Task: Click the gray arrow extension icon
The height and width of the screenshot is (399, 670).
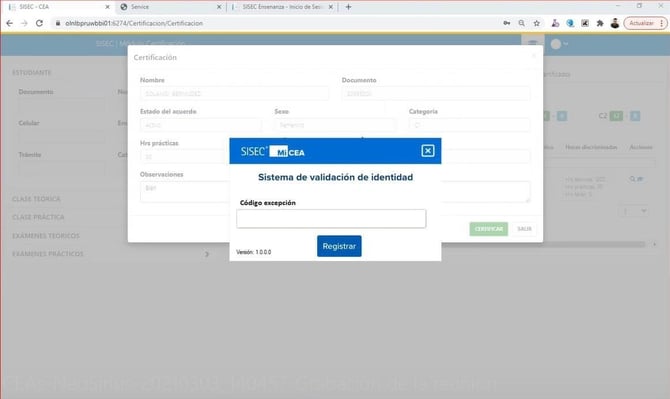Action: tap(585, 23)
